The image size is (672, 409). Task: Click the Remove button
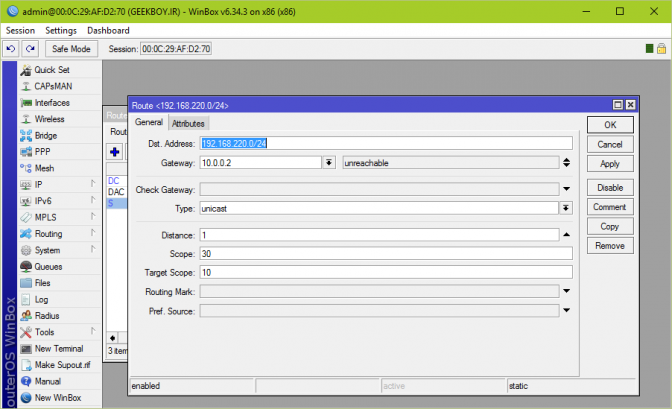click(x=610, y=246)
